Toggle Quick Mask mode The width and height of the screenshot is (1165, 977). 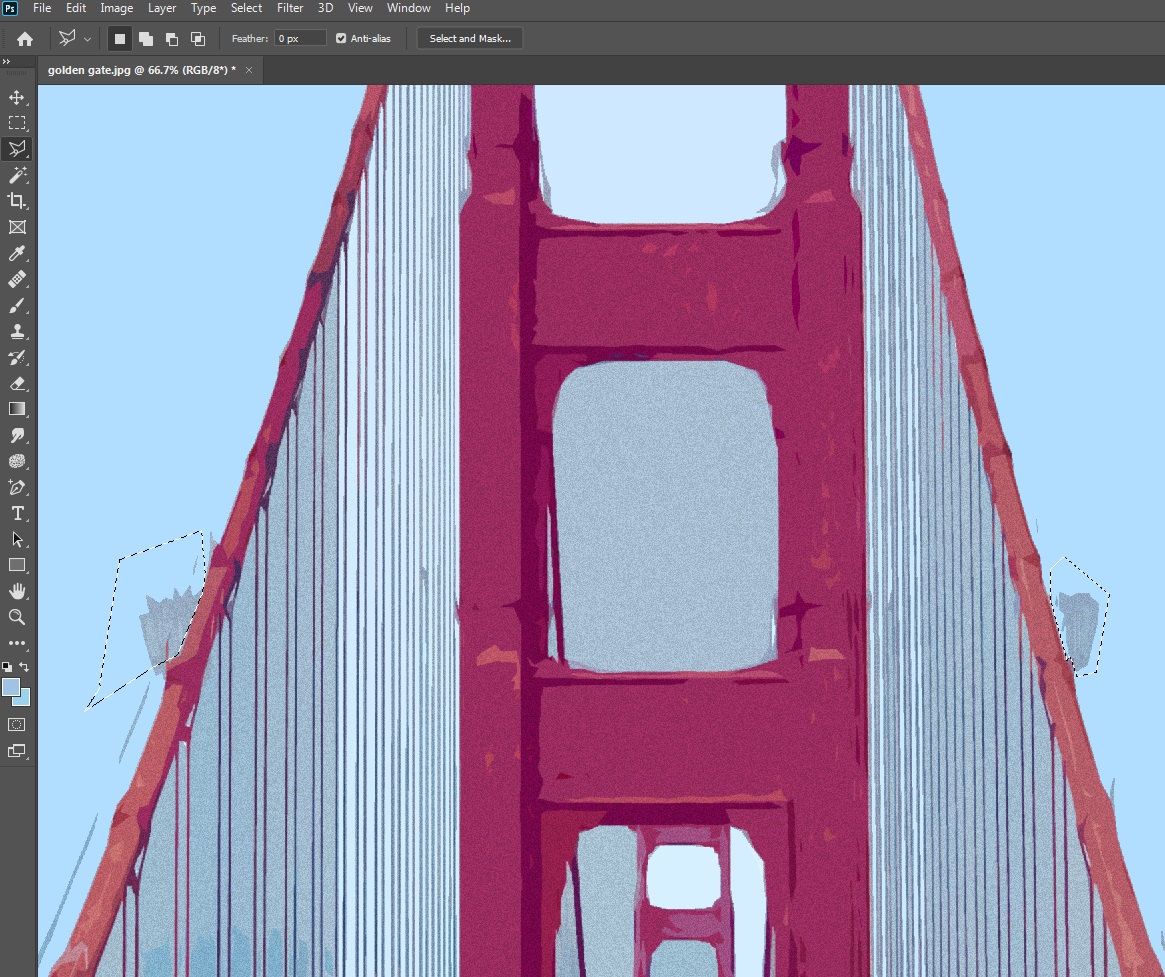[x=17, y=724]
